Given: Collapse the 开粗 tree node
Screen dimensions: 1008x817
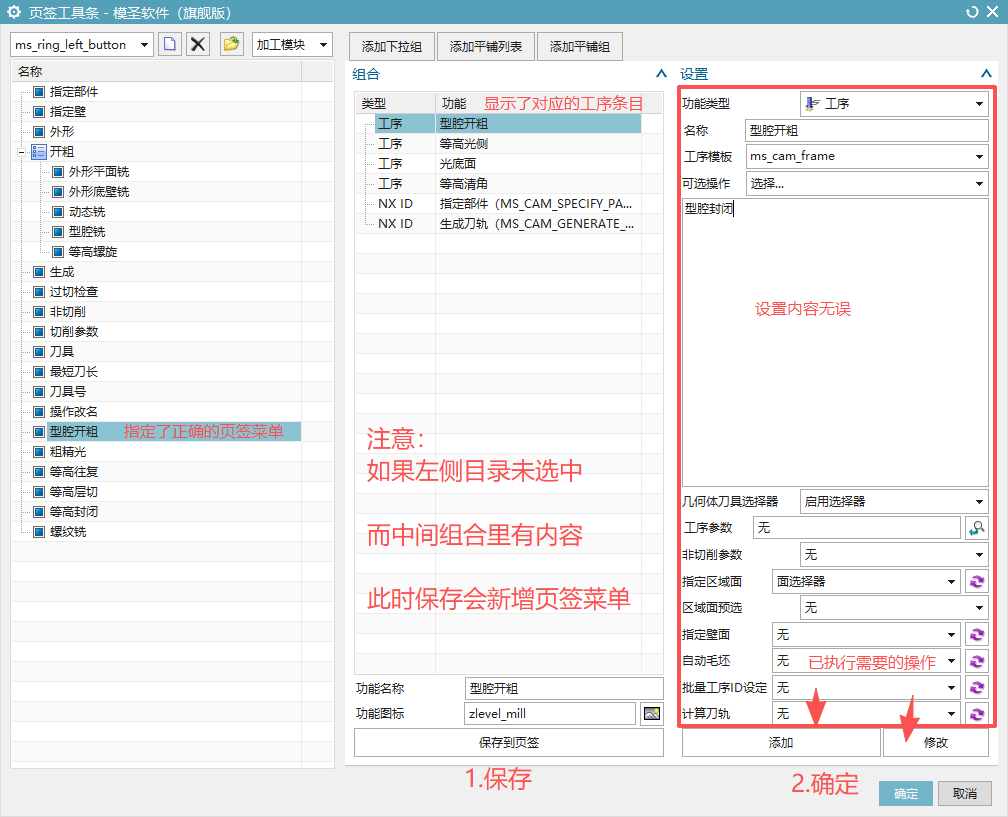Looking at the screenshot, I should [x=21, y=152].
